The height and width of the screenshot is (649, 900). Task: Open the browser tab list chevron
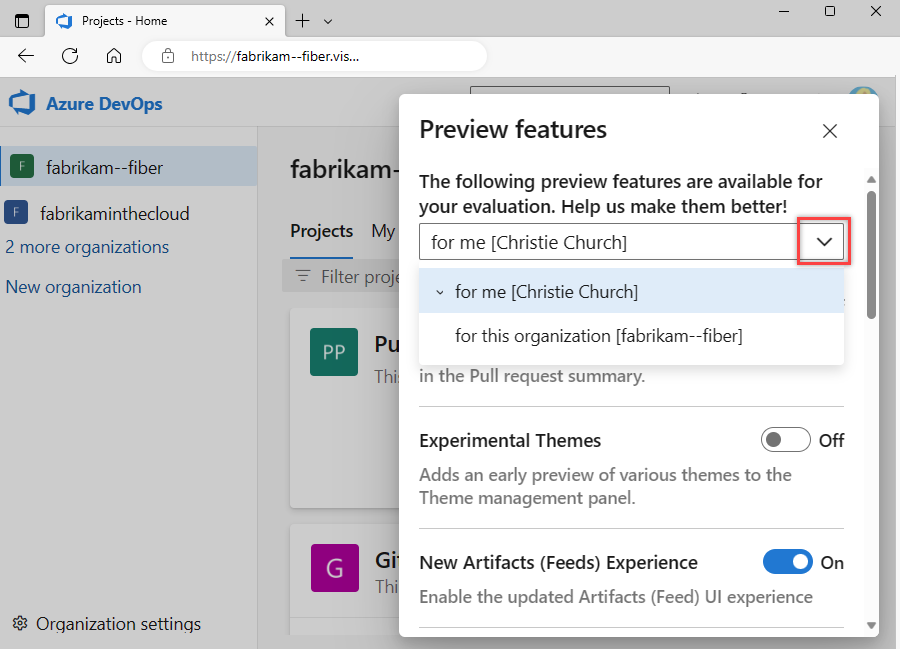(x=327, y=20)
